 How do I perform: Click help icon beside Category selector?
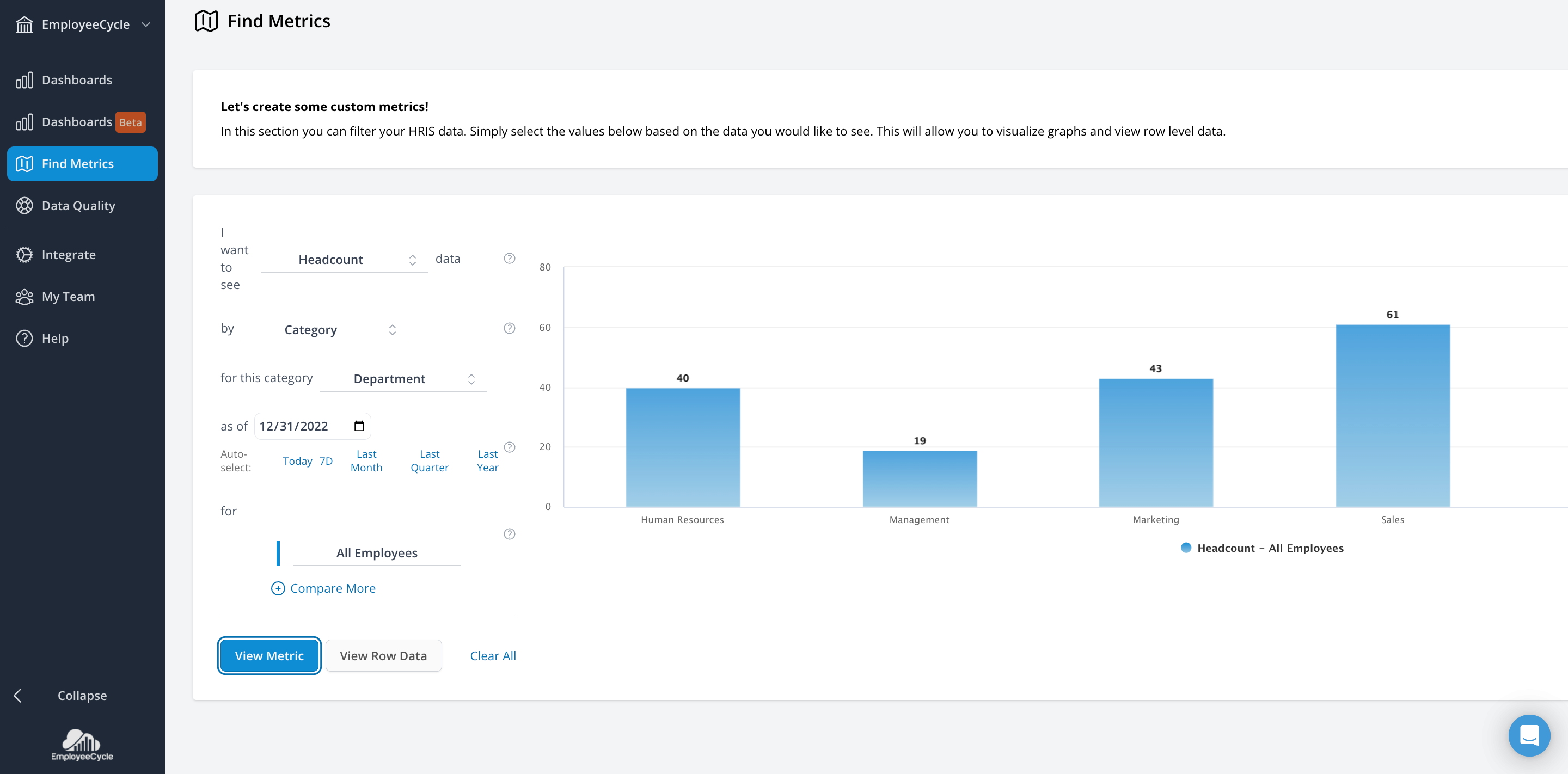click(x=510, y=329)
